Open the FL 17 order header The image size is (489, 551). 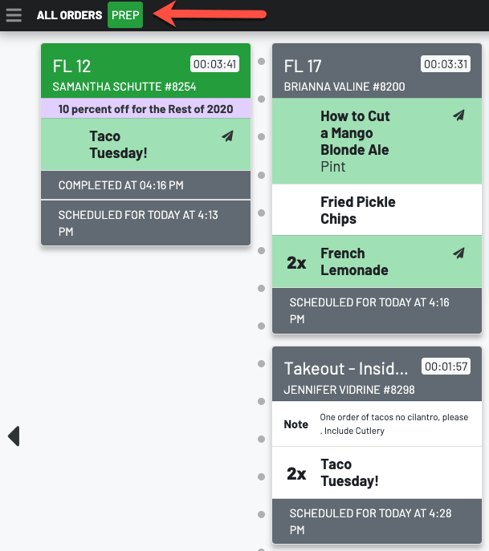tap(377, 71)
